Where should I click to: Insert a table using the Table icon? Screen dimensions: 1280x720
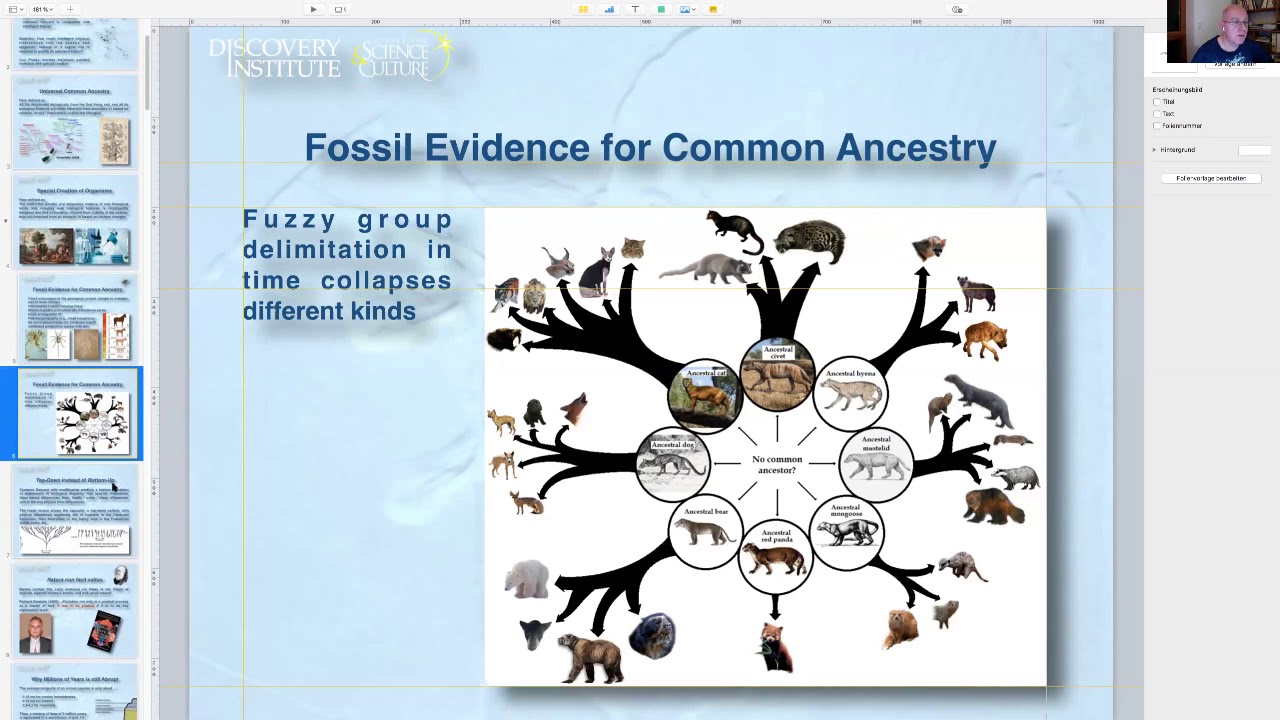pos(583,9)
